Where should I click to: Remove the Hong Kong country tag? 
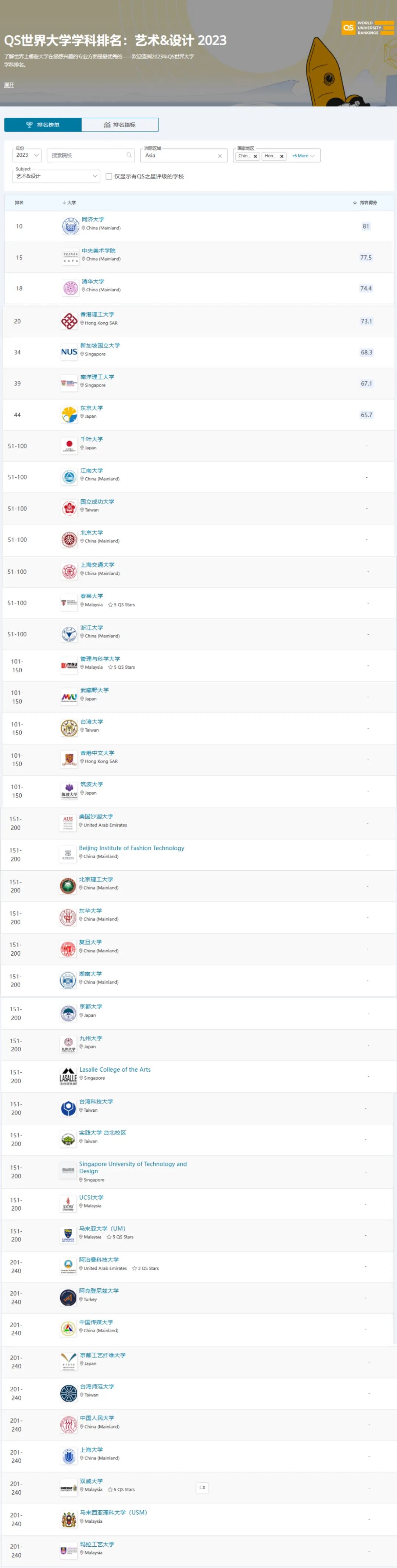point(282,156)
